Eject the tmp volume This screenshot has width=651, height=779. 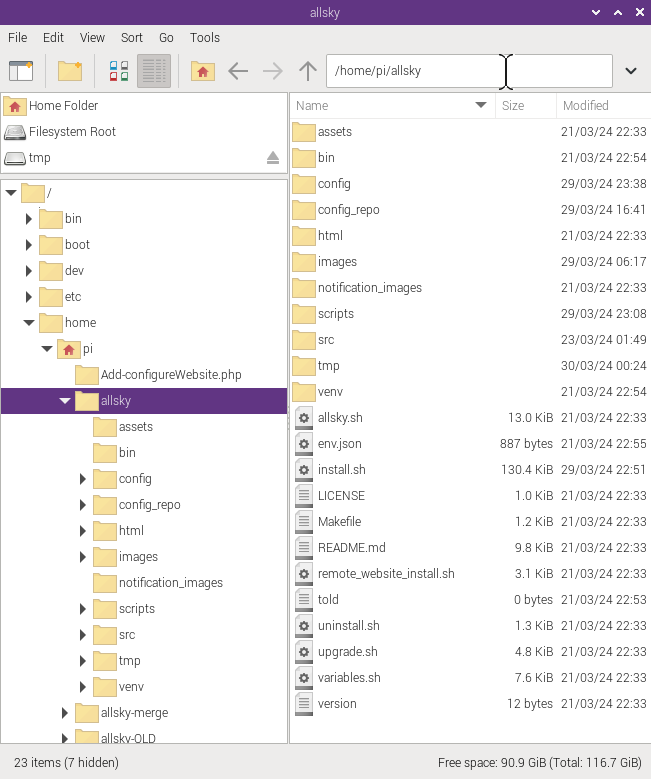coord(273,158)
